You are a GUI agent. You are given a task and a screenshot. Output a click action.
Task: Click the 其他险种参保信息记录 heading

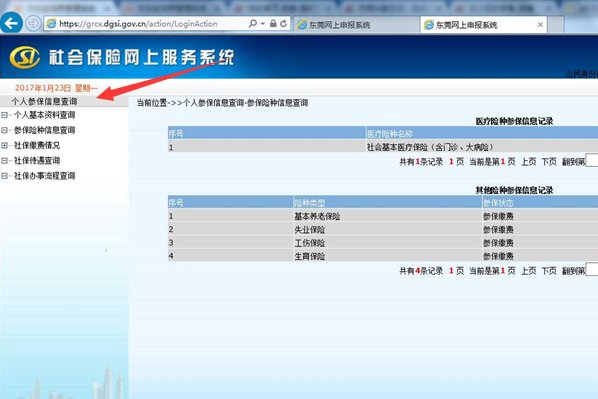tap(514, 190)
